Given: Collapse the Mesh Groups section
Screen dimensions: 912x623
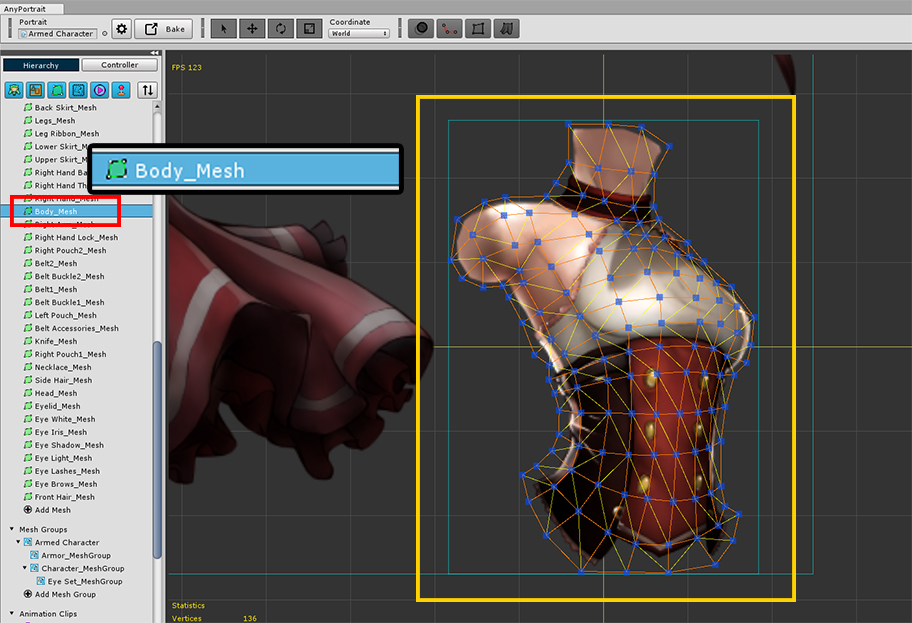Looking at the screenshot, I should (12, 529).
